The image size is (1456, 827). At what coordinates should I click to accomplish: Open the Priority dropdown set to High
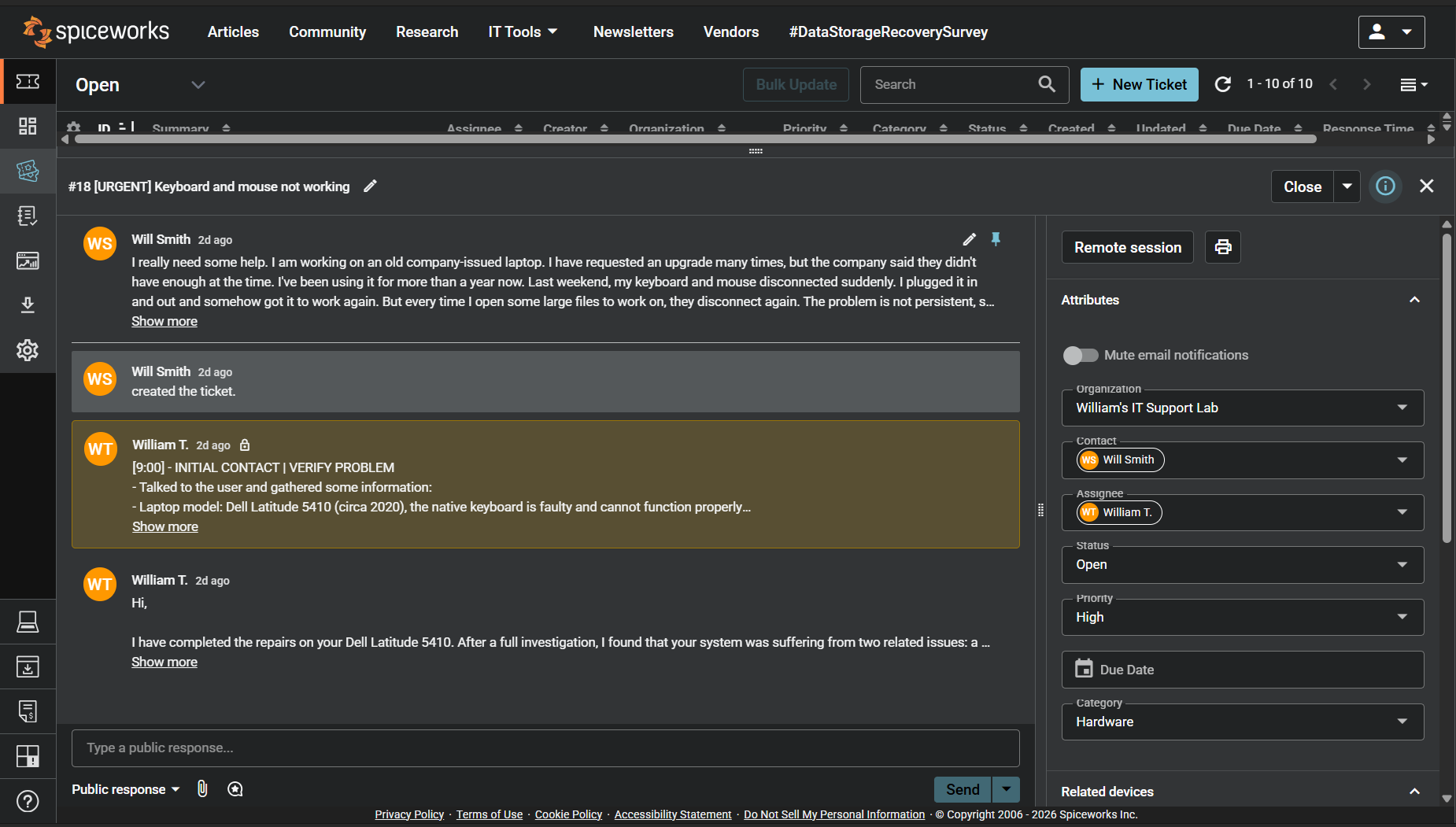(1242, 618)
